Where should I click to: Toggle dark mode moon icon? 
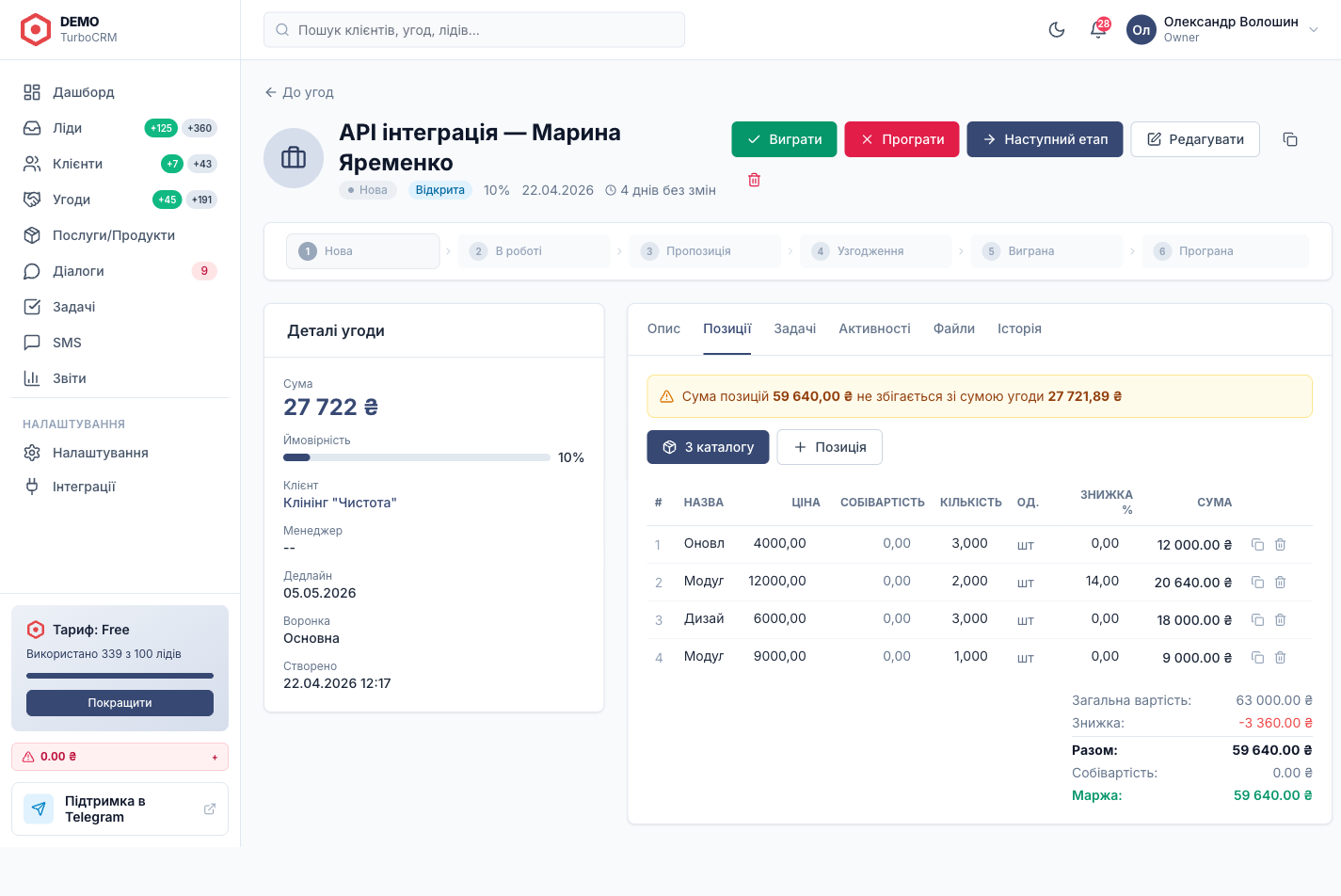coord(1057,30)
